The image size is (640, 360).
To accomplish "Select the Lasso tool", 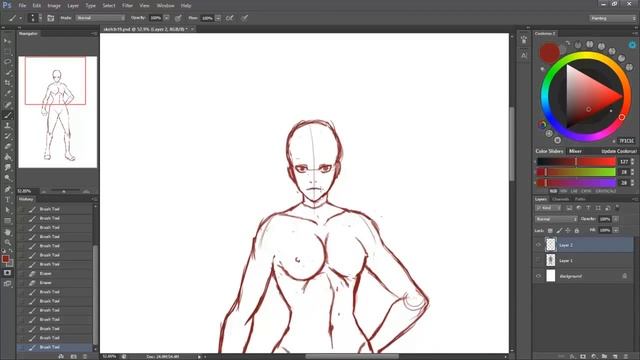I will [x=7, y=62].
